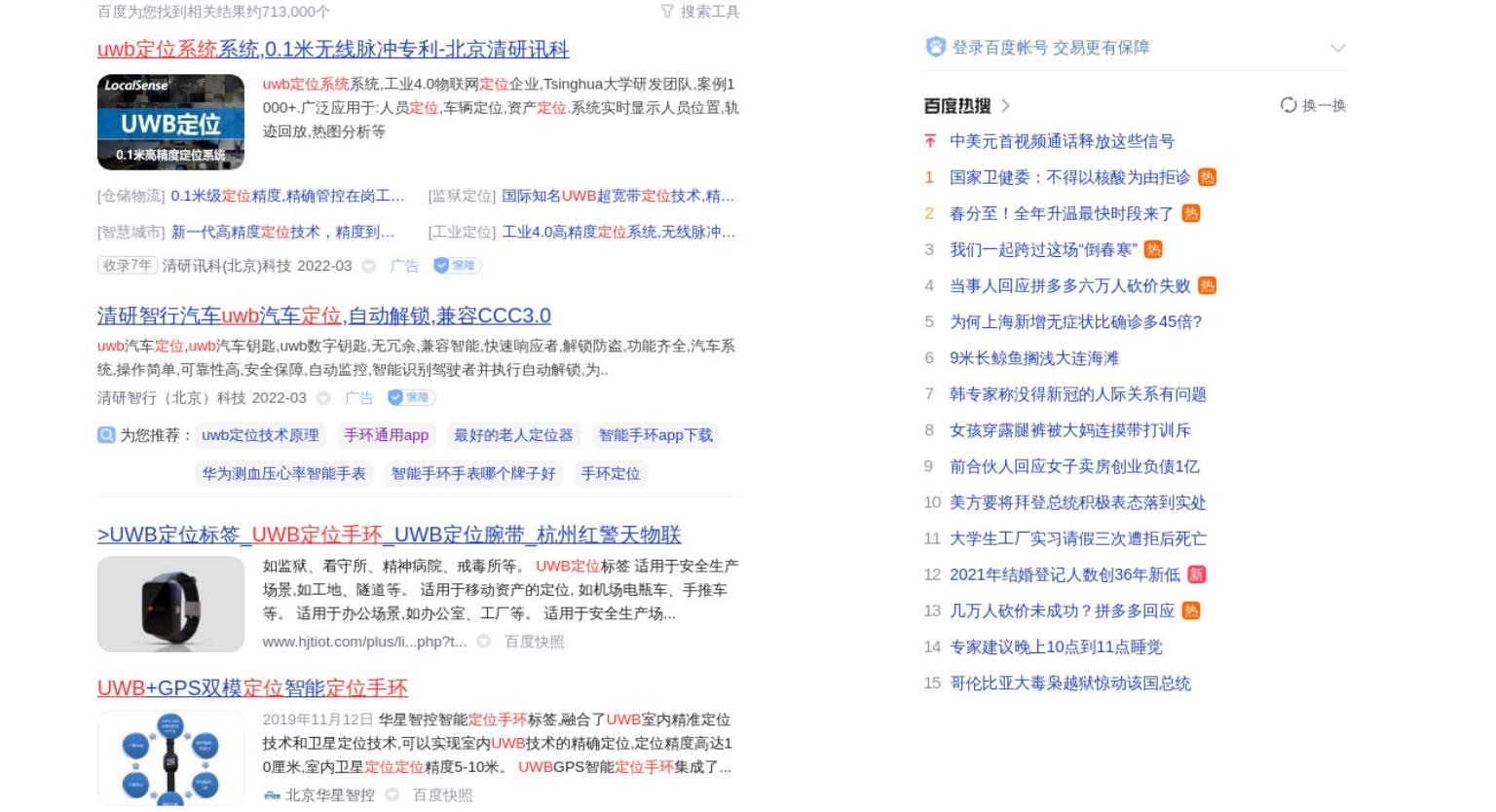This screenshot has width=1496, height=812.
Task: Open hot search 2021年结婚登记人数创36年新低
Action: click(1065, 574)
